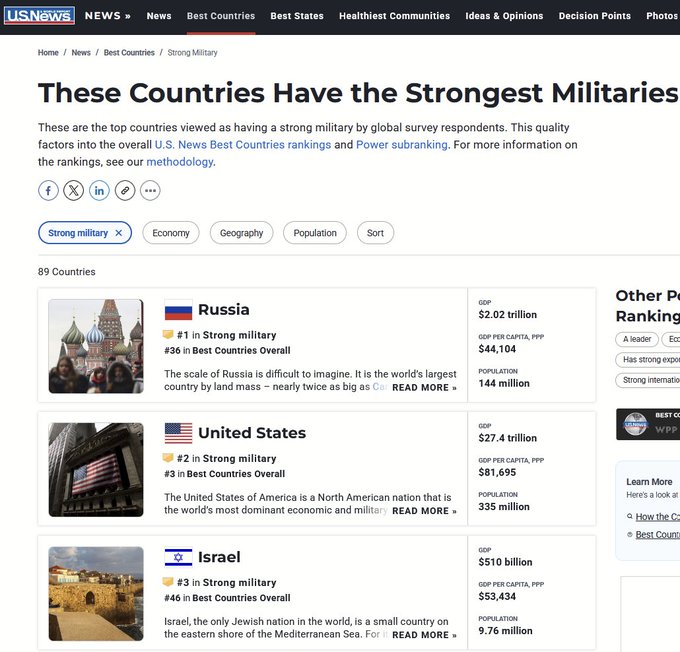Click the Israel flag icon
The image size is (680, 652).
click(x=178, y=557)
